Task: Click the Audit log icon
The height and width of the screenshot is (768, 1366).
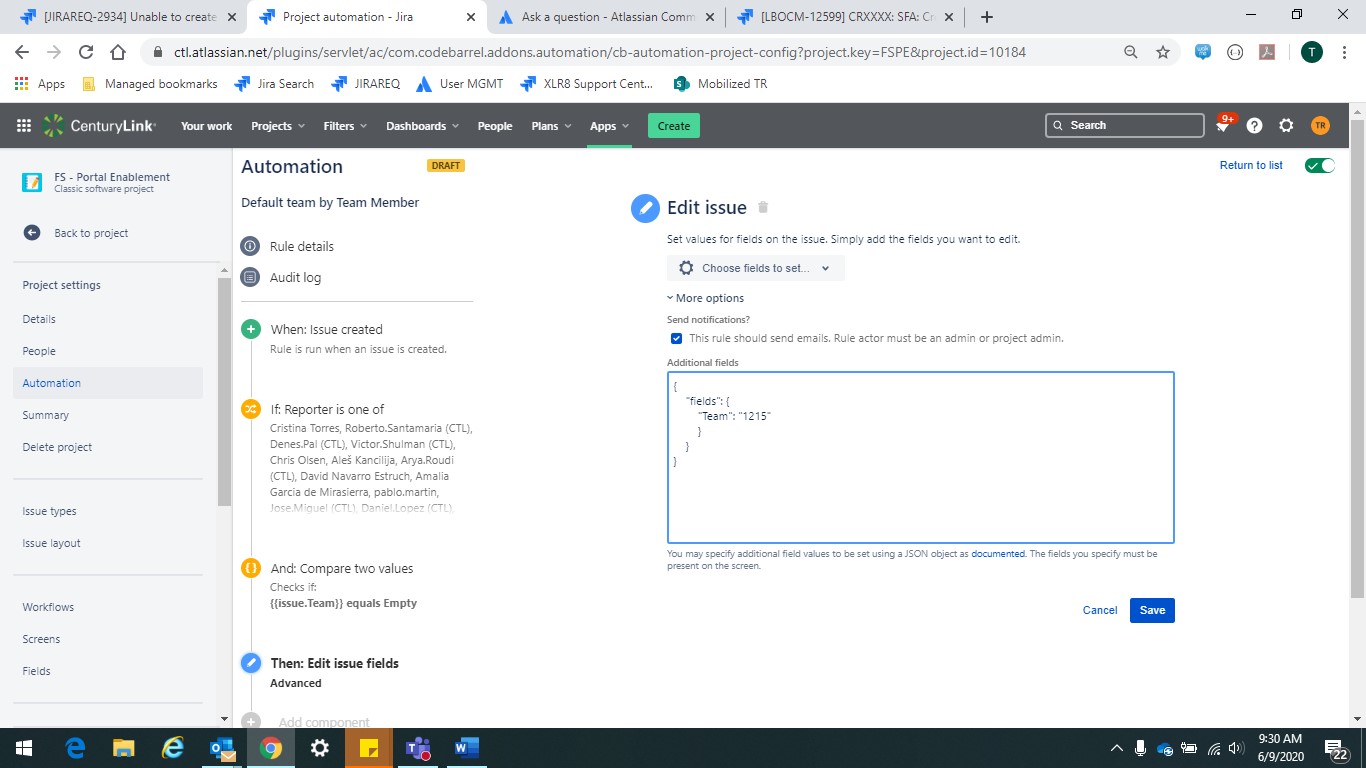Action: 250,277
